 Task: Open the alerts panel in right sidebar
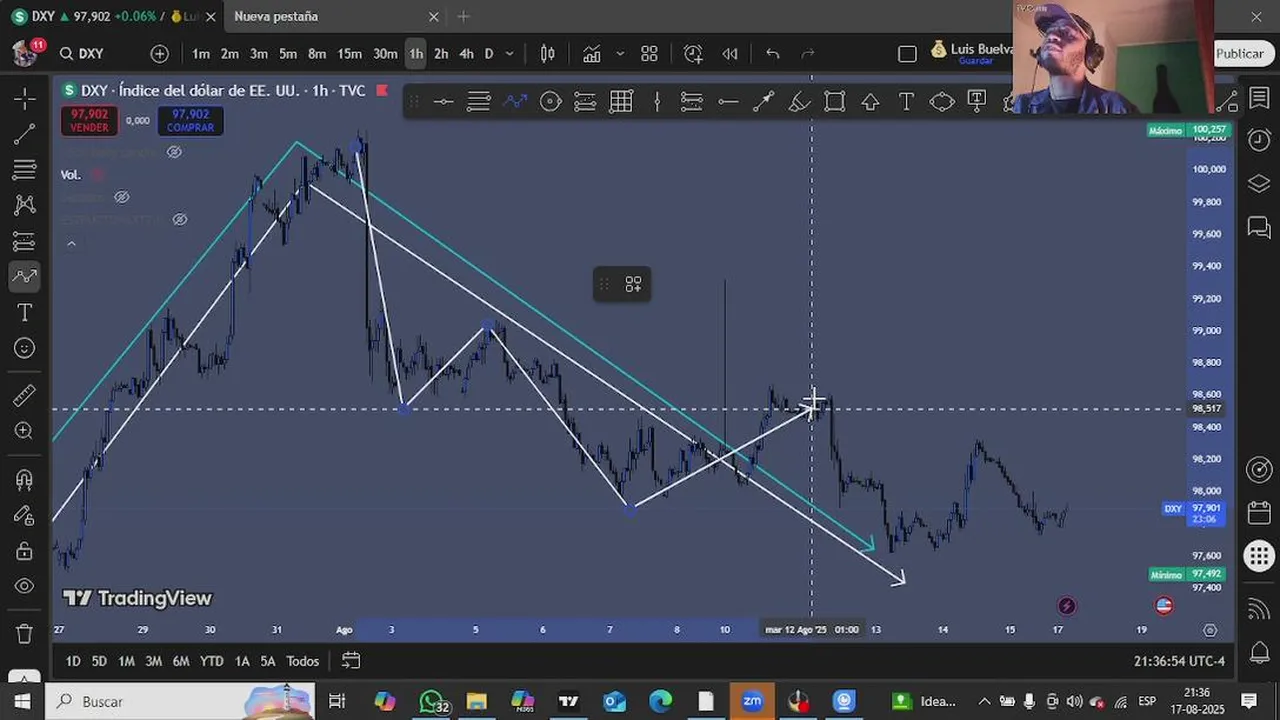tap(1259, 140)
